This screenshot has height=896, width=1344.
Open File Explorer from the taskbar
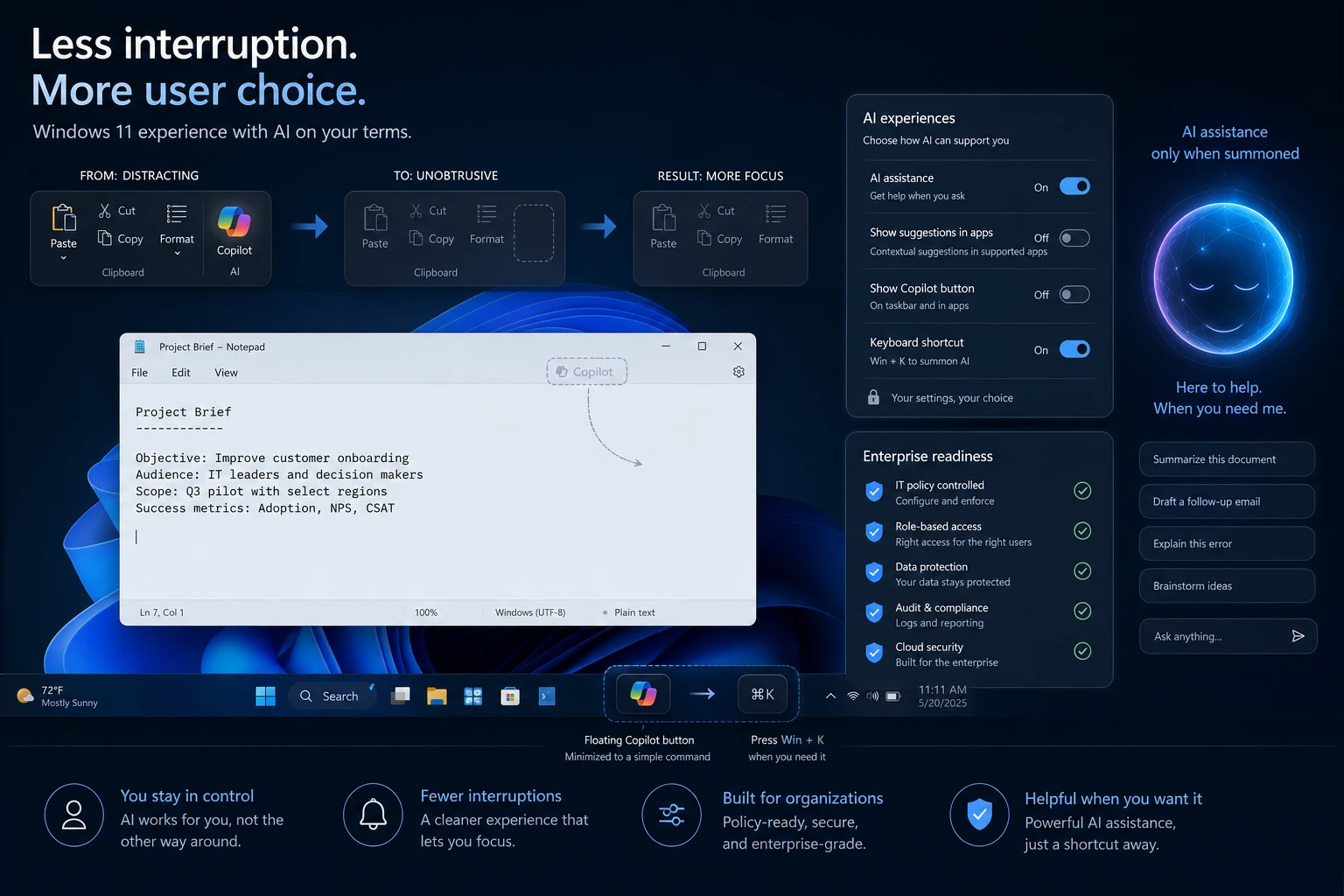tap(437, 696)
